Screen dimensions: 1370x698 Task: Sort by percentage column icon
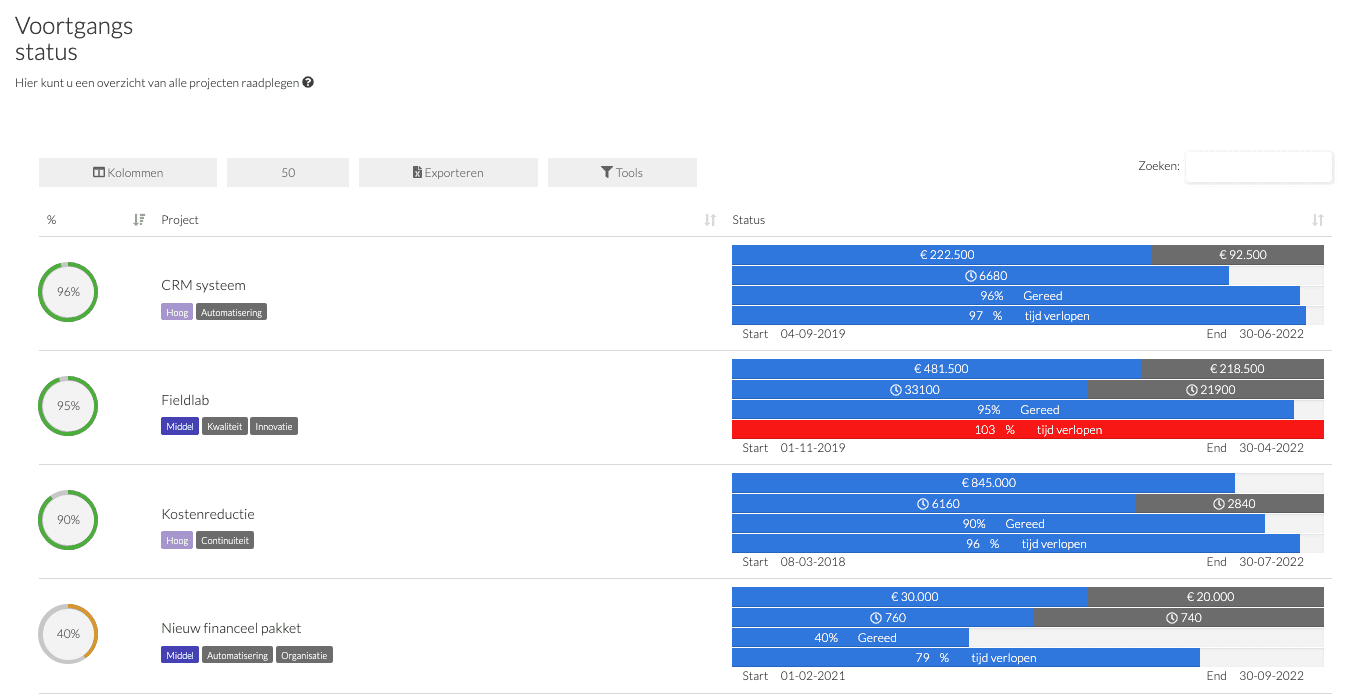click(x=140, y=220)
